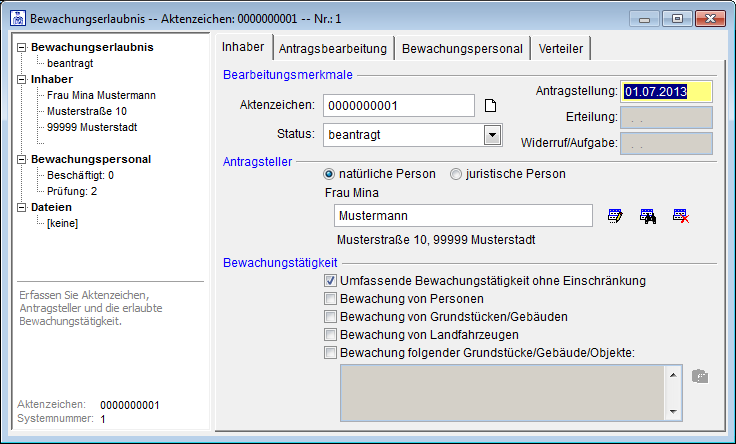Click the folder icon beside the objects list

coord(700,377)
